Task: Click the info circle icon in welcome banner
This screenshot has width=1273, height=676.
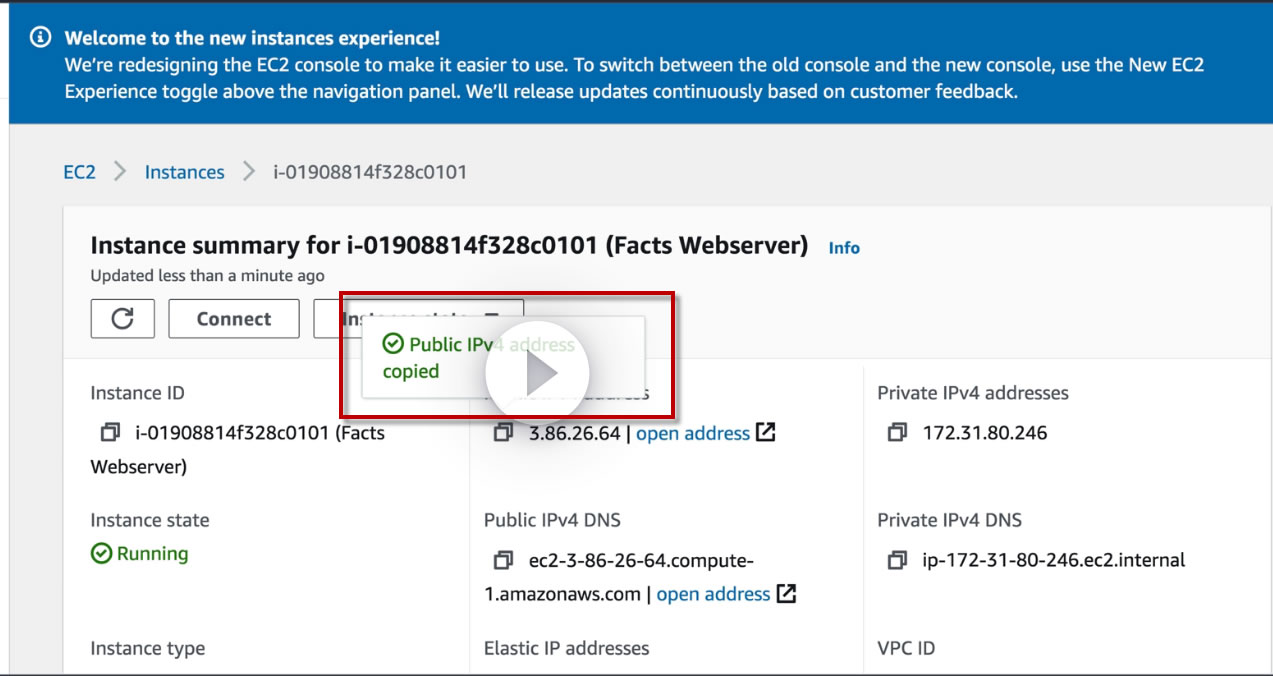Action: 41,38
